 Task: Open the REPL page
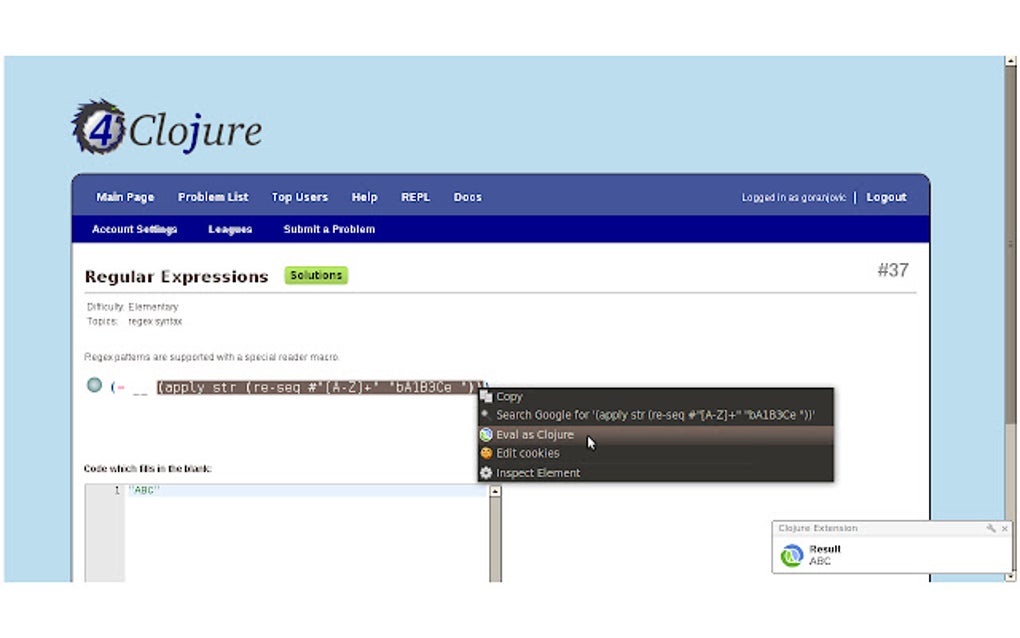(x=415, y=197)
